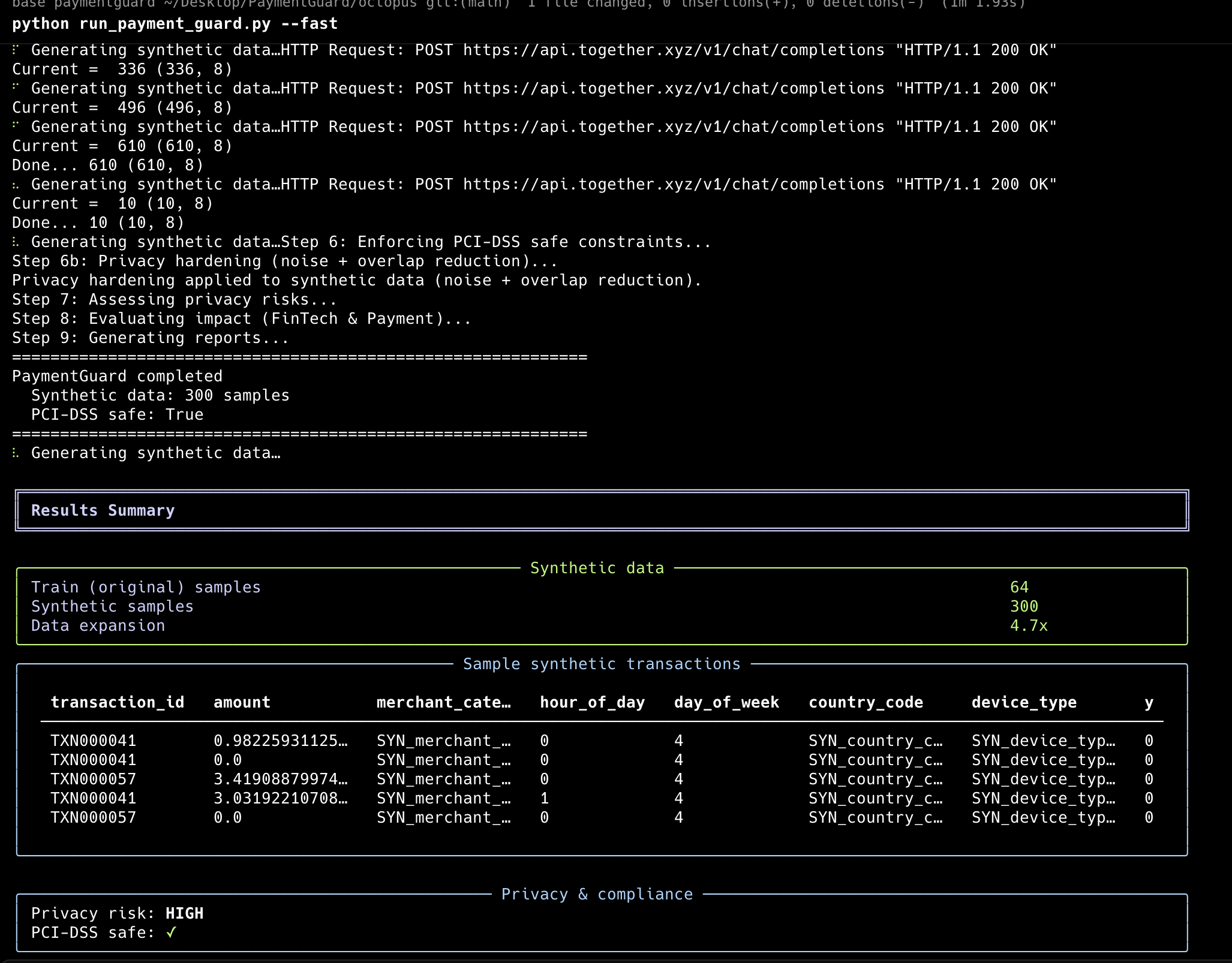1232x963 pixels.
Task: Click the Train (original) samples value 64
Action: click(1019, 587)
